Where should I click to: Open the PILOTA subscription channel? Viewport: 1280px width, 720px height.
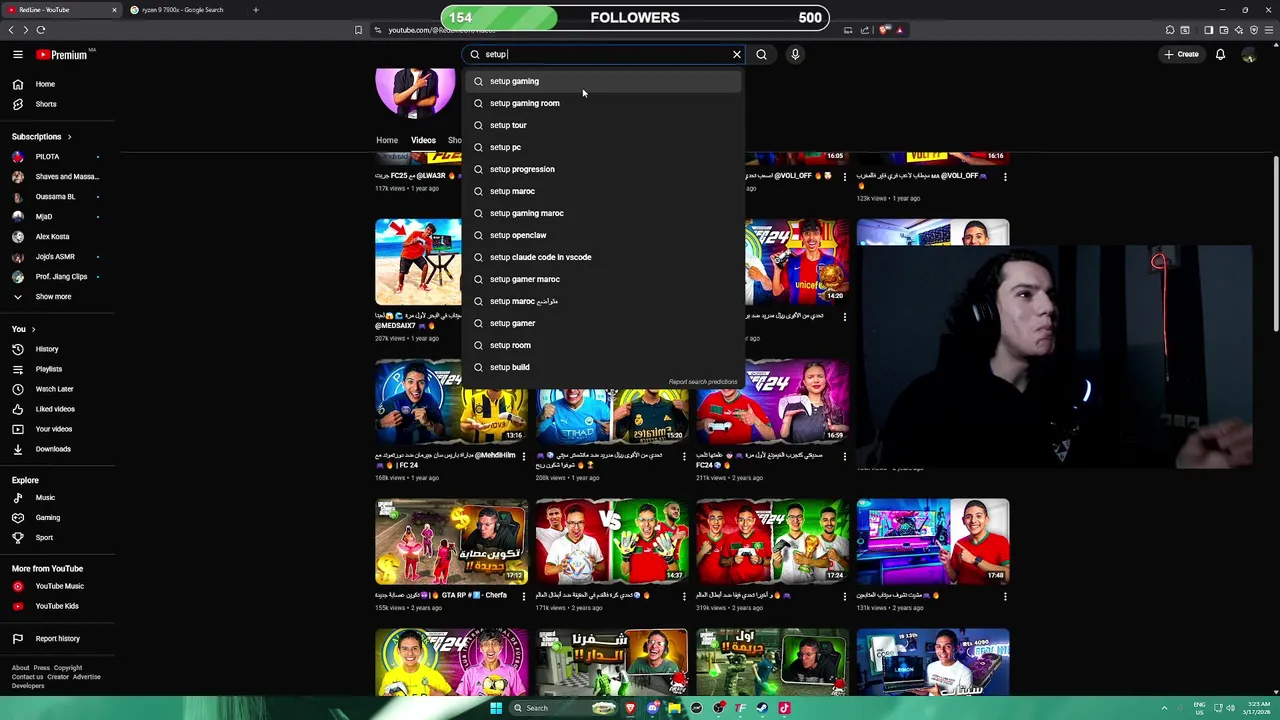point(58,156)
